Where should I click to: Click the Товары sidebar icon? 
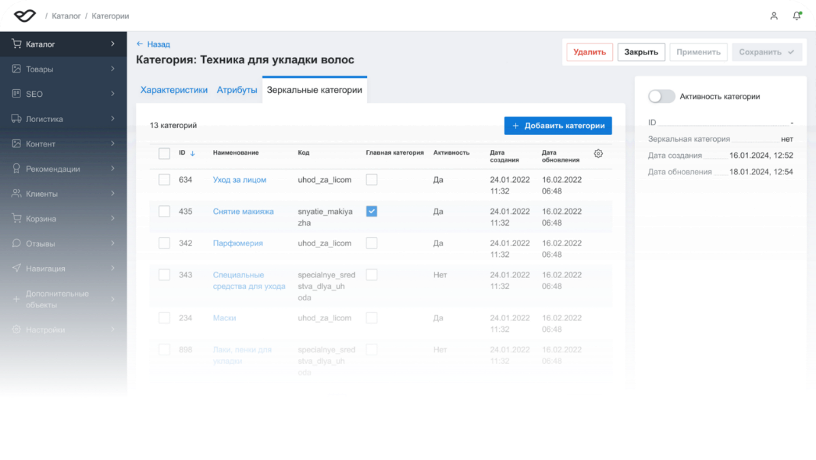(17, 69)
